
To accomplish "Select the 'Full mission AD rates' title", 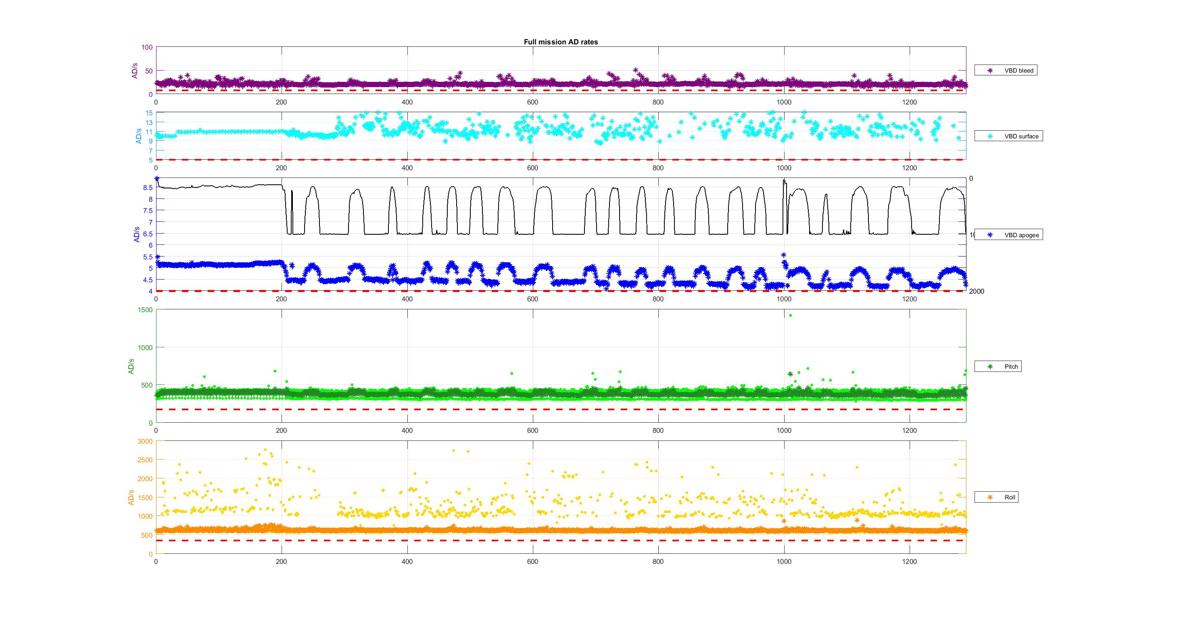I will pyautogui.click(x=561, y=42).
